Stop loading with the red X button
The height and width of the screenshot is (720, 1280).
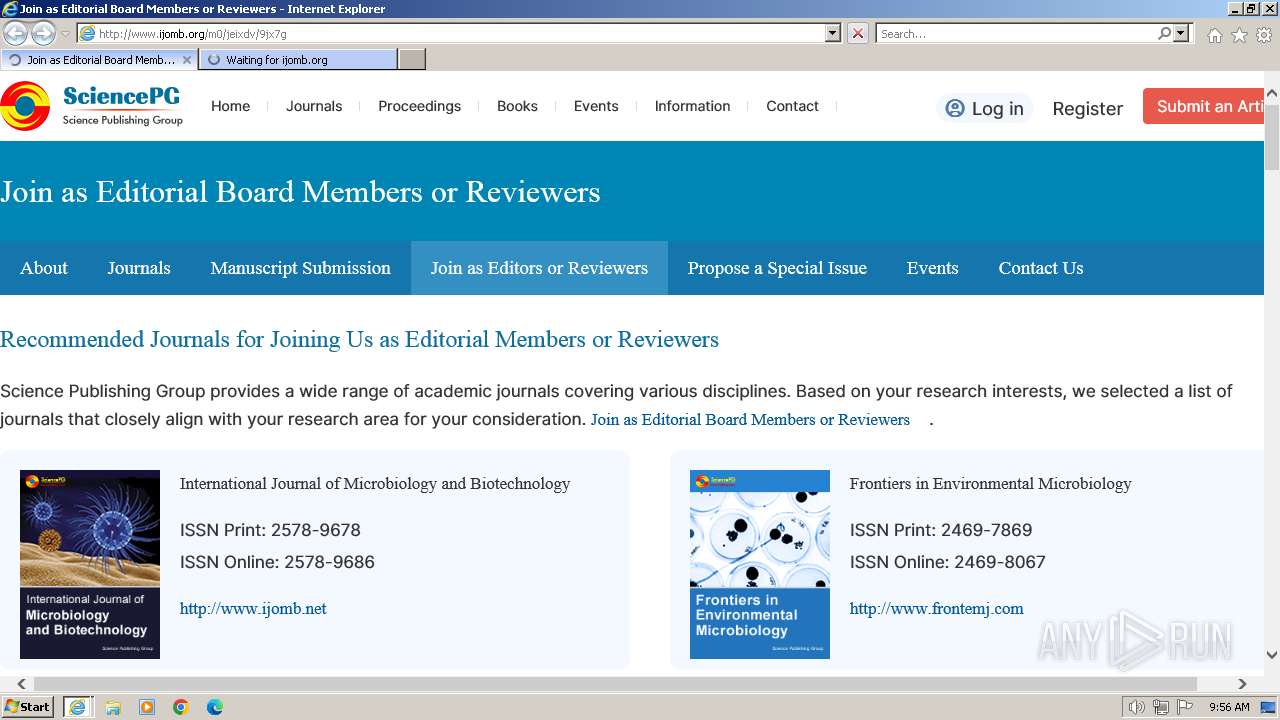[858, 33]
